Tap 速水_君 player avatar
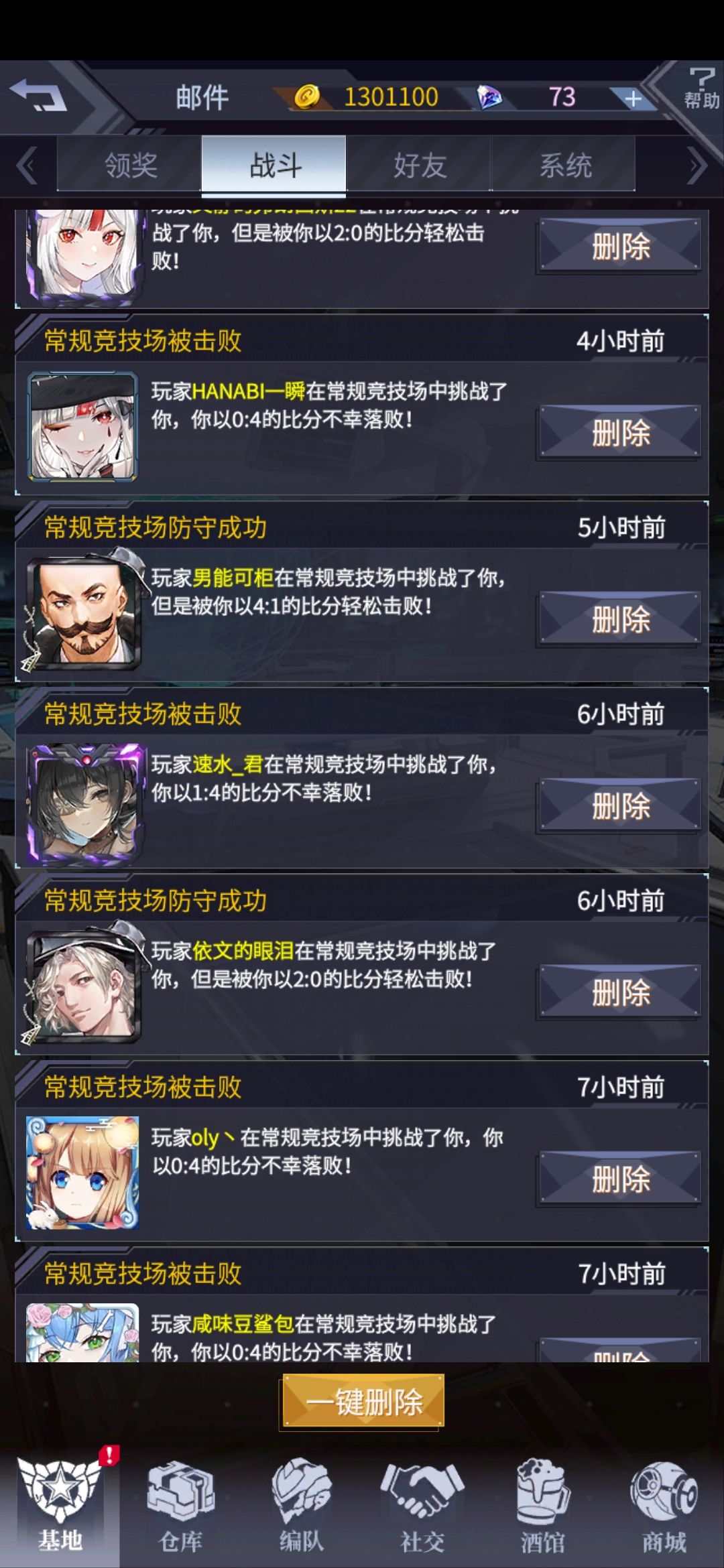The height and width of the screenshot is (1568, 724). tap(84, 803)
